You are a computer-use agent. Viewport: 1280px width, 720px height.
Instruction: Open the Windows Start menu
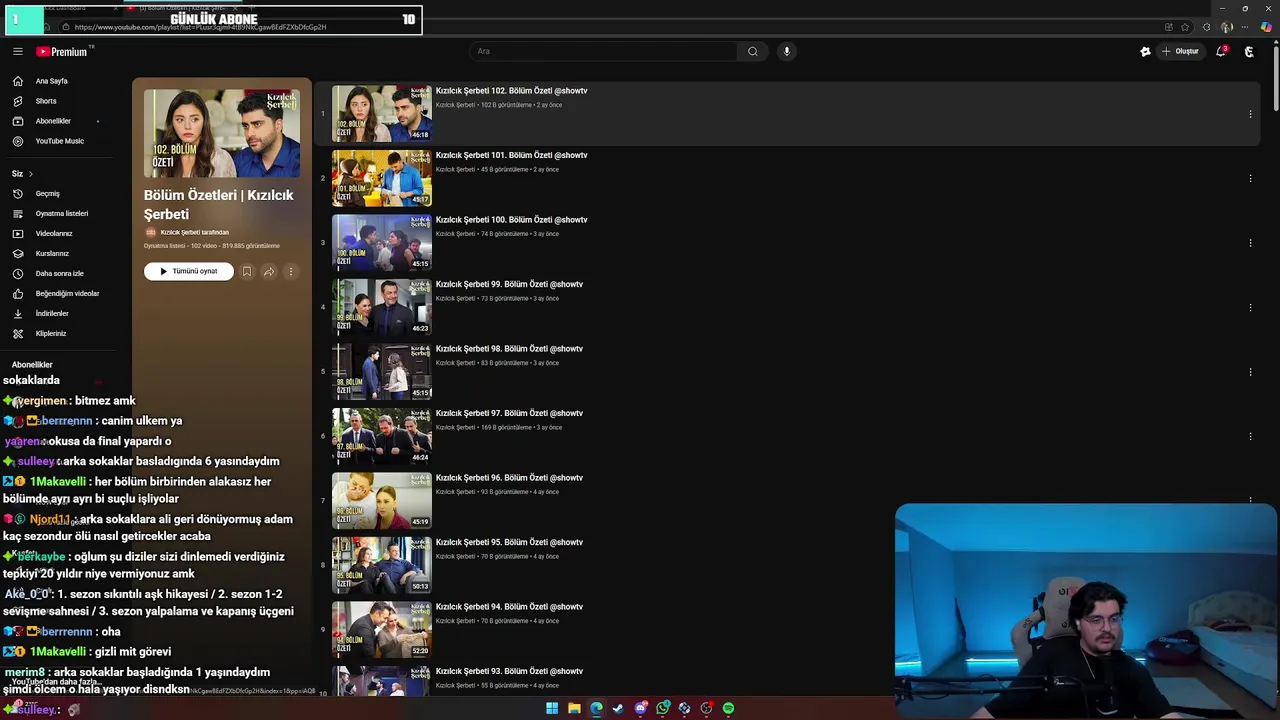(x=552, y=708)
